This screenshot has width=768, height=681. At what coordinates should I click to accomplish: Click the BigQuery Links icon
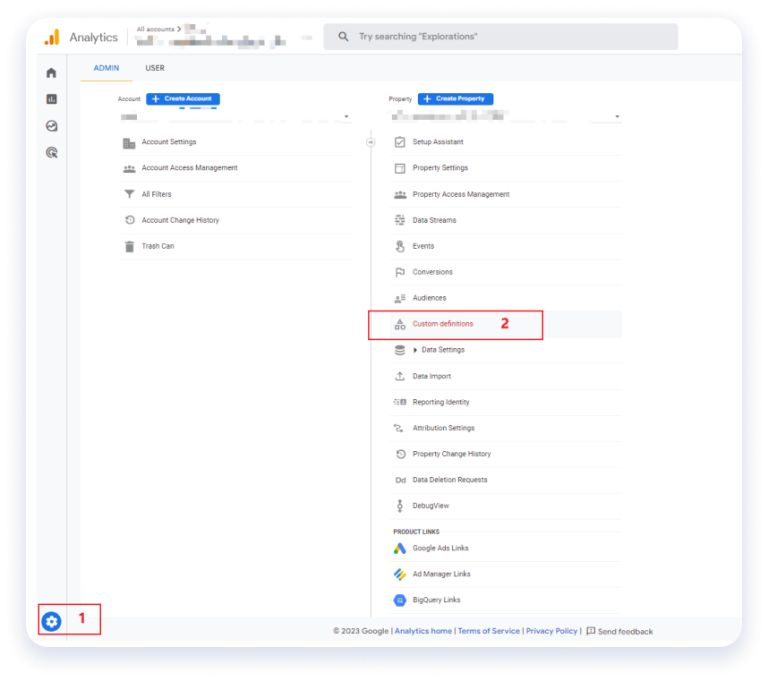pyautogui.click(x=400, y=600)
